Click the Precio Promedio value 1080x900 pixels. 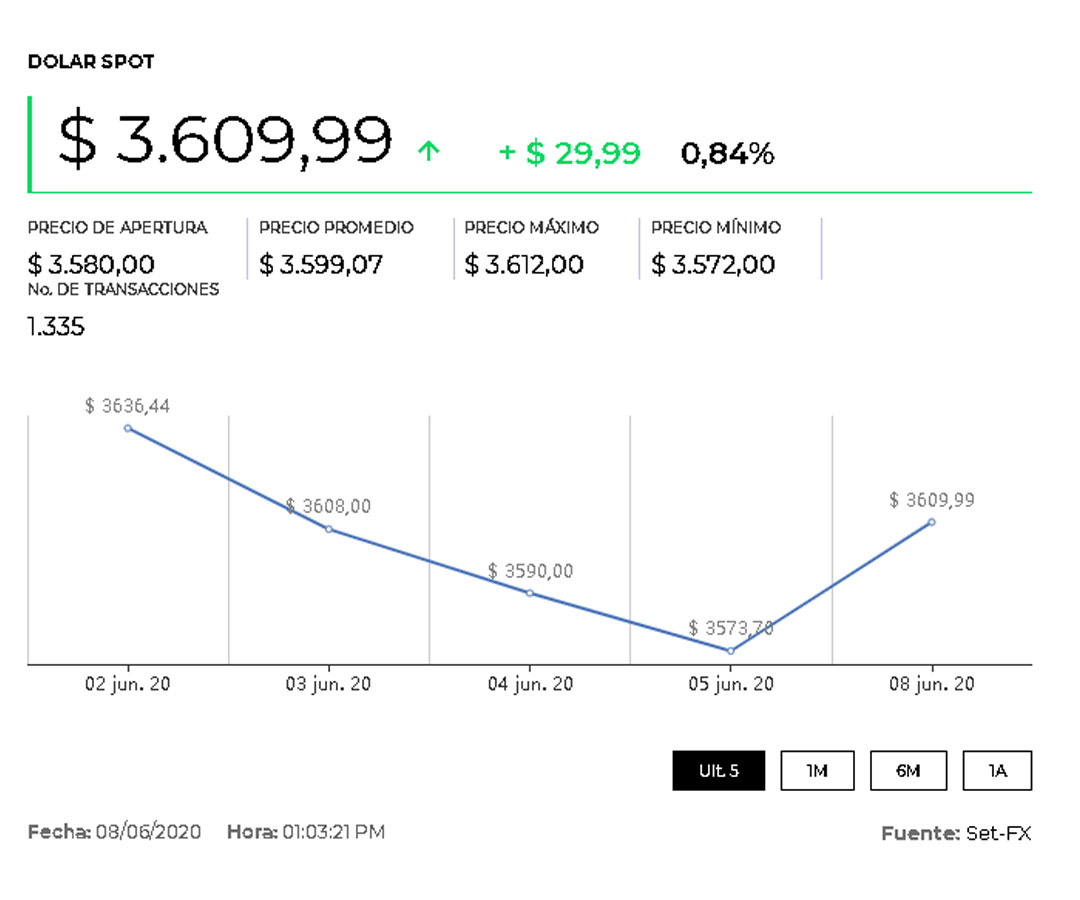(321, 265)
